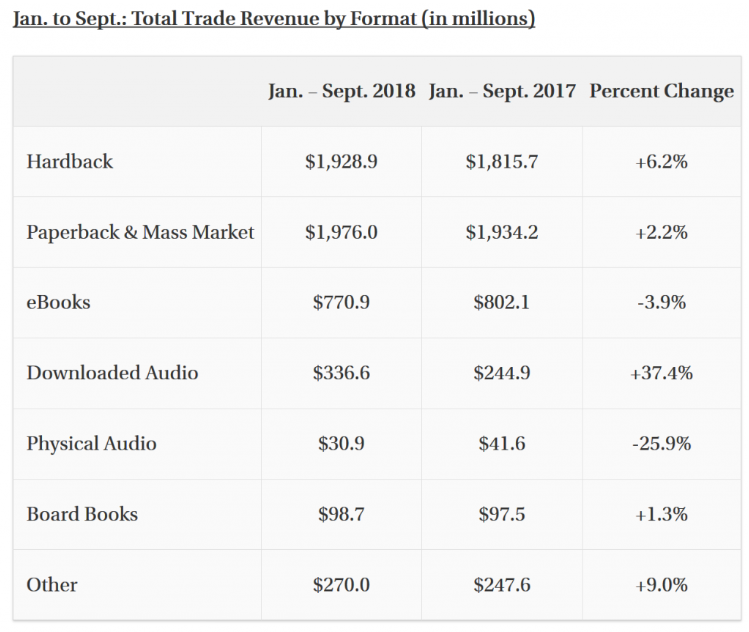Select the Downloaded Audio row label
Viewport: 749px width, 632px height.
coord(112,373)
